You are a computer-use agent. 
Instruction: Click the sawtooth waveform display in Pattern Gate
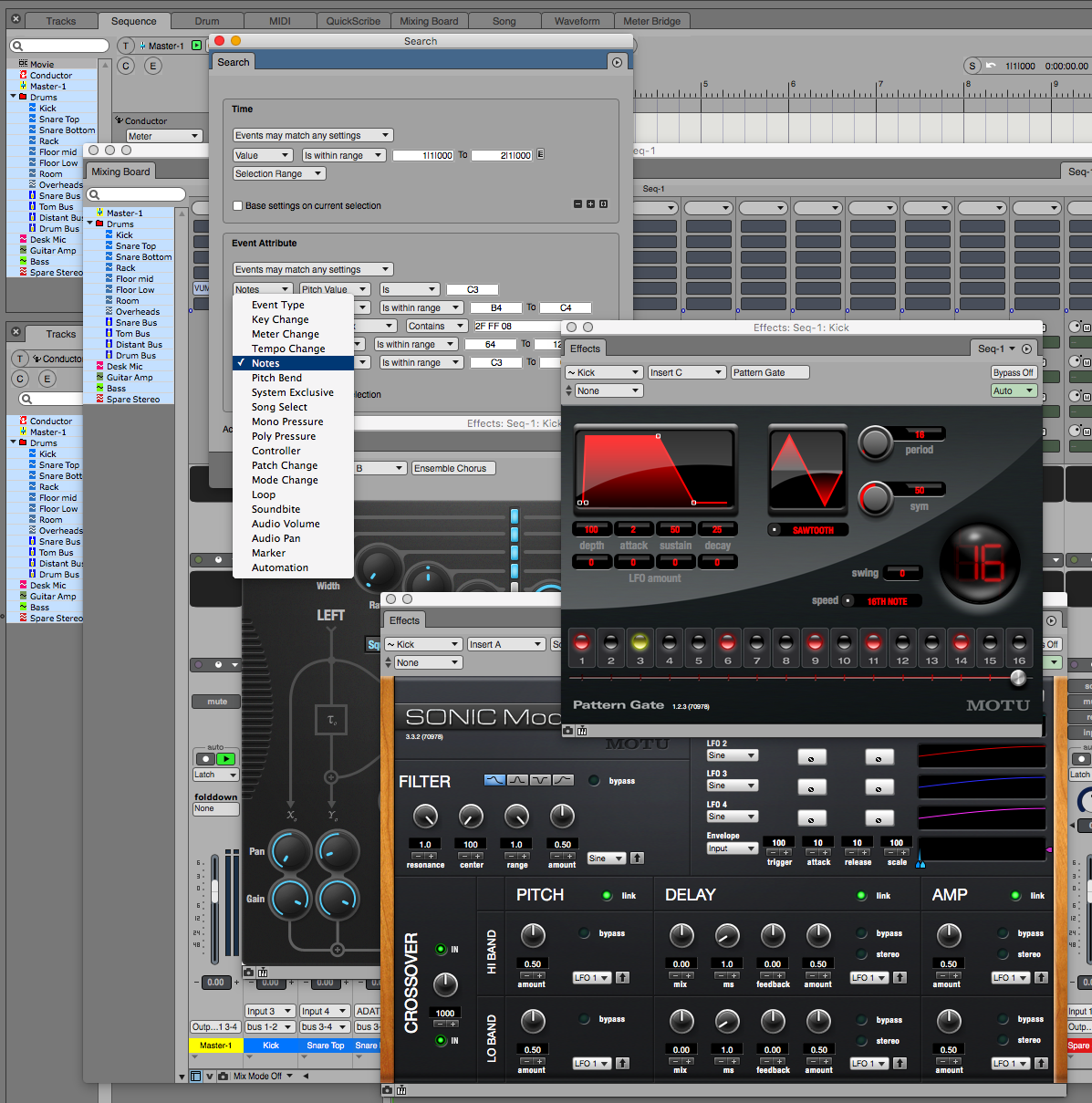click(806, 470)
